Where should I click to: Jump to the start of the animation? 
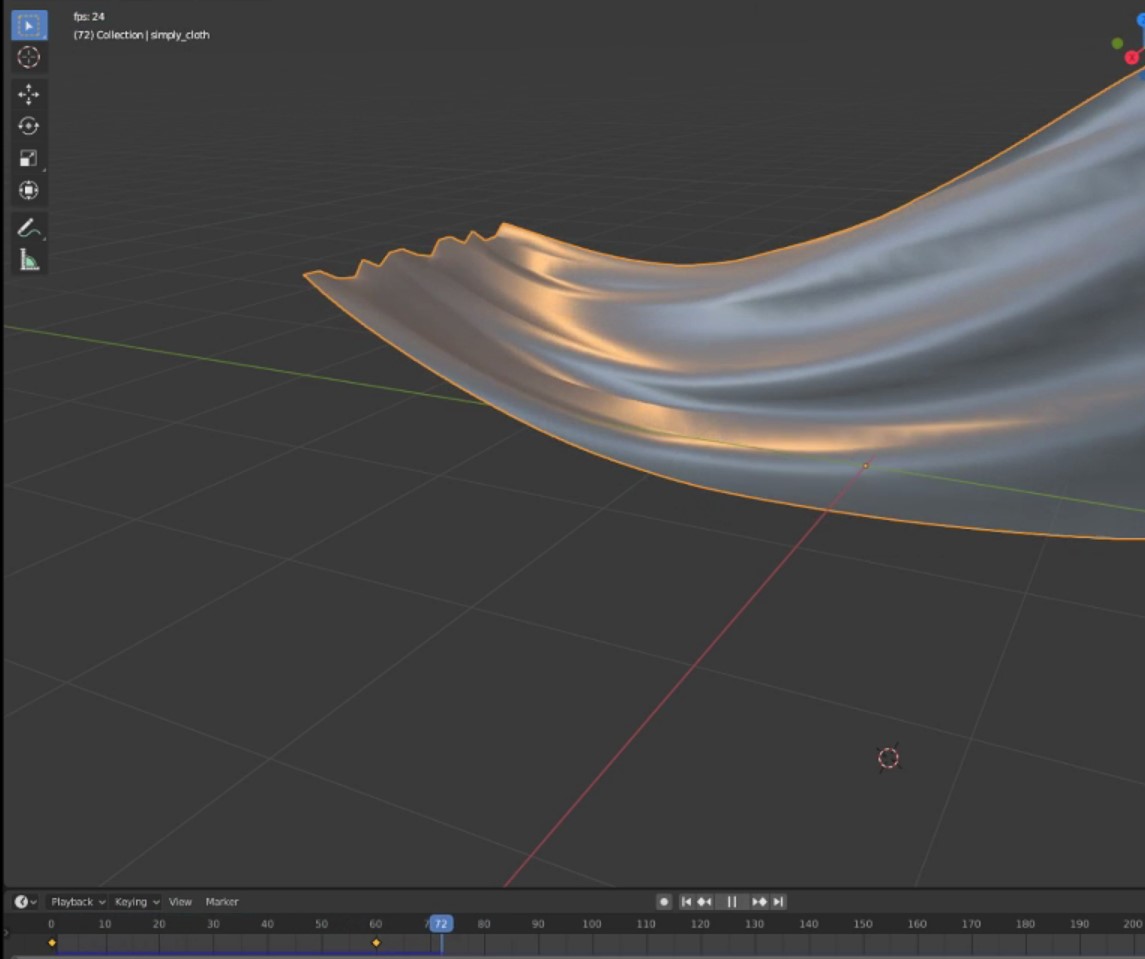(687, 901)
